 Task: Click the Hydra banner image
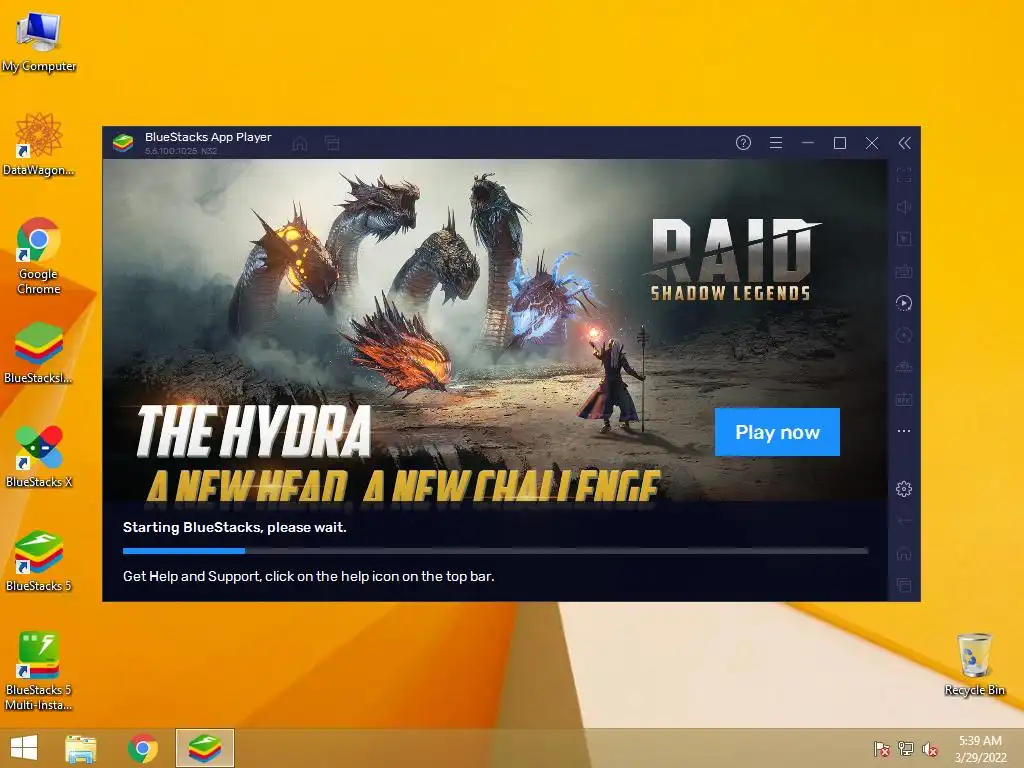point(495,330)
